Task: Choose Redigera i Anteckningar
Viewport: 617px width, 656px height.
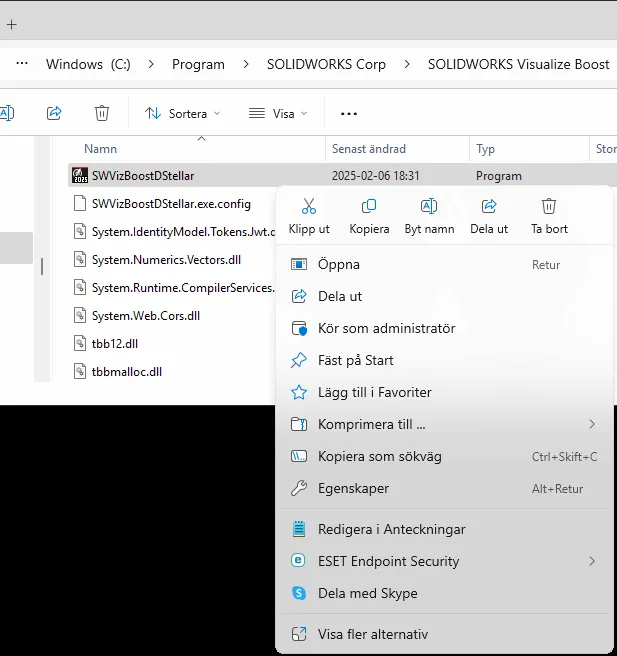Action: [x=445, y=529]
